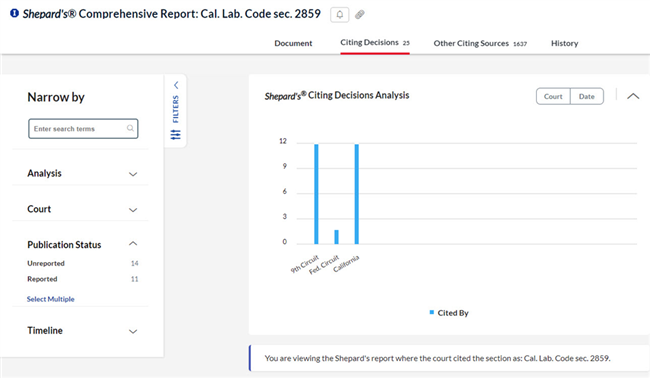The height and width of the screenshot is (378, 650).
Task: Open the History tab
Action: pos(564,43)
